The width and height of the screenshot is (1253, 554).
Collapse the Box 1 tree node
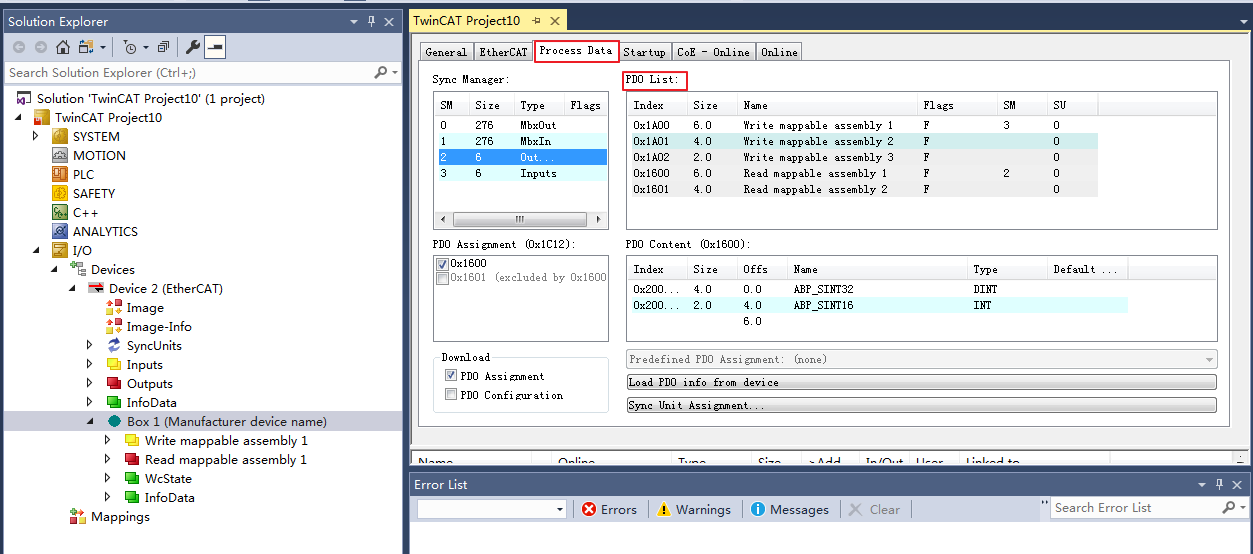[x=91, y=422]
